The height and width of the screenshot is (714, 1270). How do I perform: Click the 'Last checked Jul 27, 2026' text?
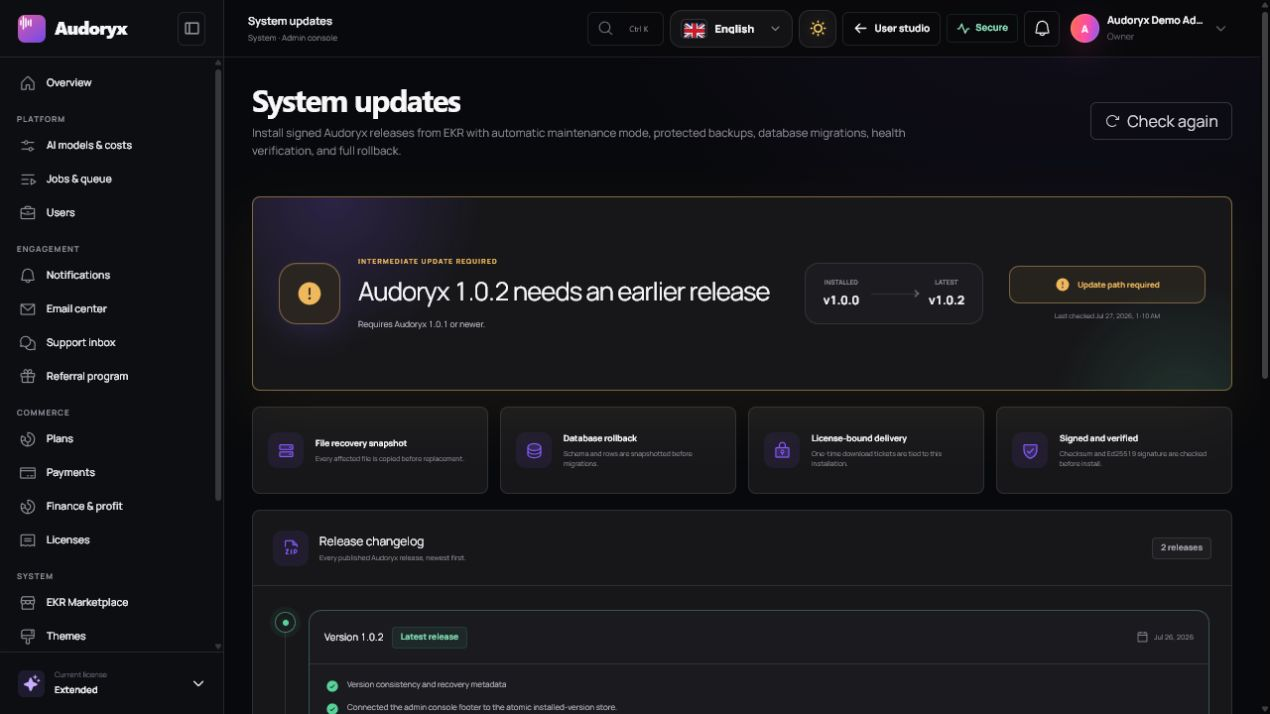pyautogui.click(x=1107, y=316)
